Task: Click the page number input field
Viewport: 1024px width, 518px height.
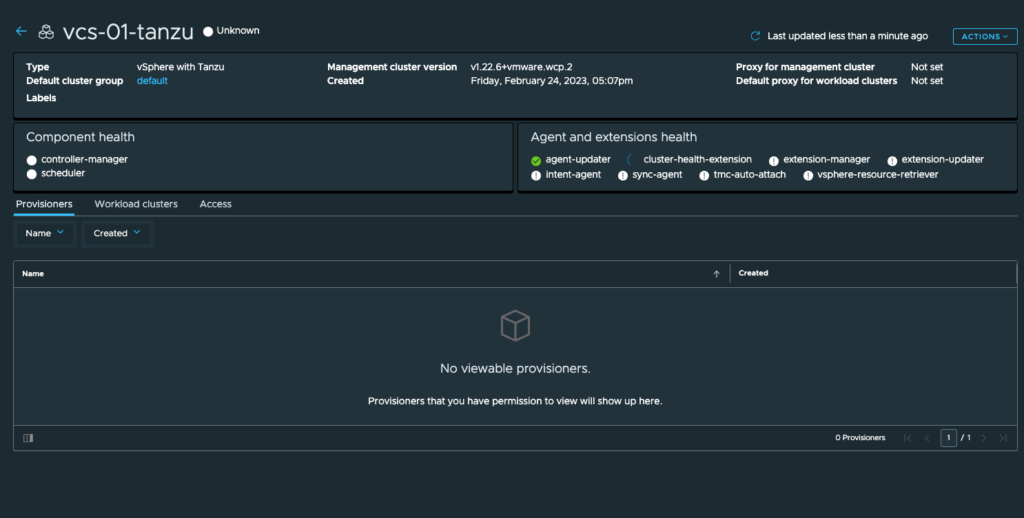Action: 948,438
